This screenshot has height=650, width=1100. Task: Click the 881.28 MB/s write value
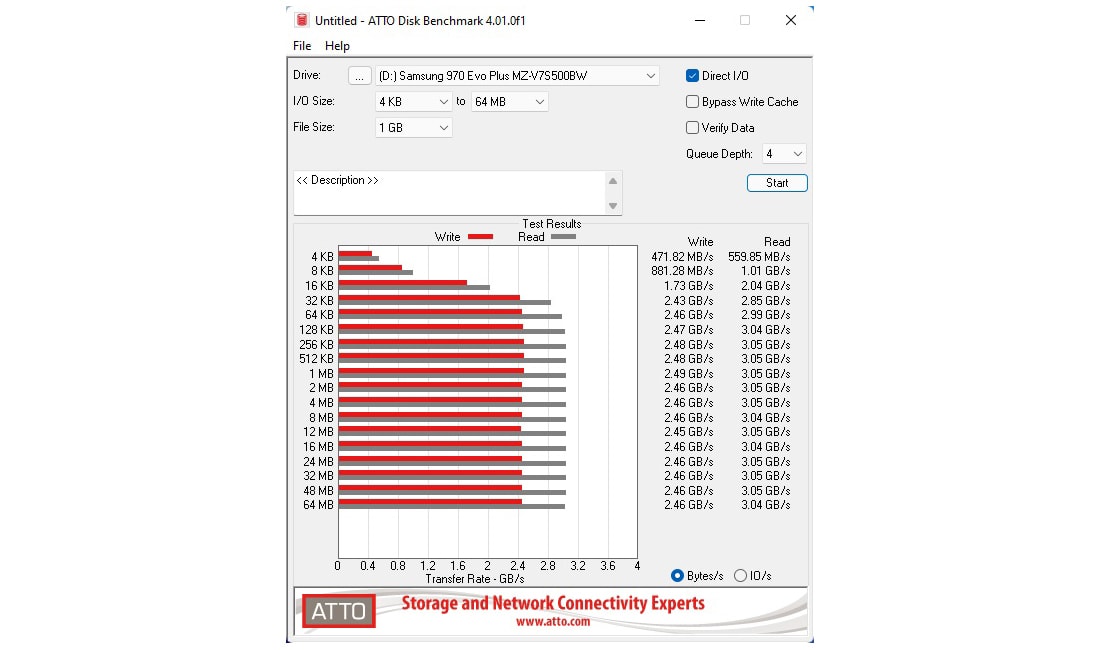pyautogui.click(x=682, y=271)
